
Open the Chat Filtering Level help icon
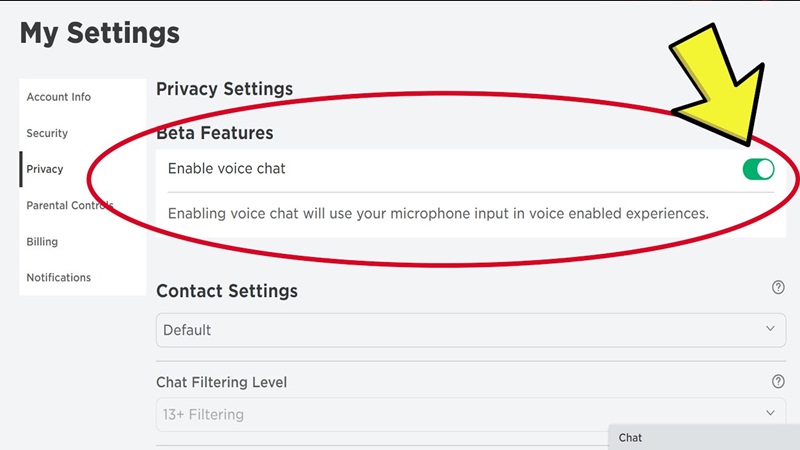[778, 381]
